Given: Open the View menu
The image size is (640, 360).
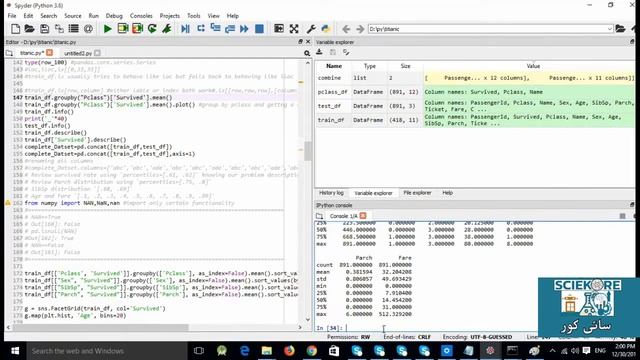Looking at the screenshot, I should click(213, 16).
